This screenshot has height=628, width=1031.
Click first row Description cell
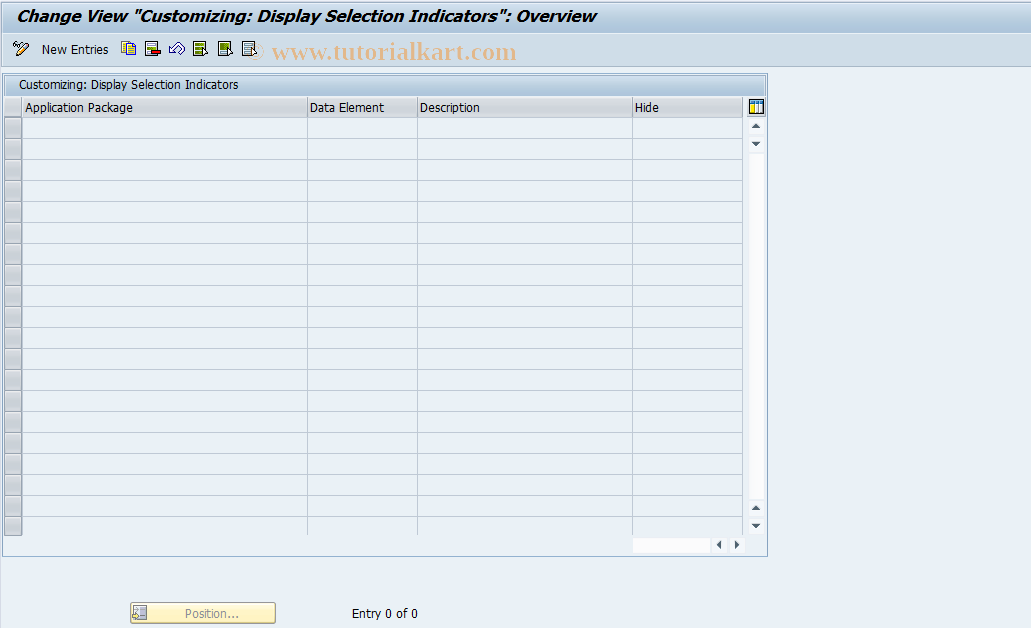[x=525, y=128]
